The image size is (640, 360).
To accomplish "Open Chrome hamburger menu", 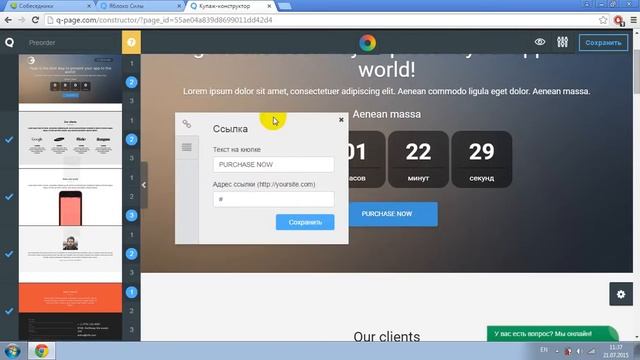I will click(633, 20).
